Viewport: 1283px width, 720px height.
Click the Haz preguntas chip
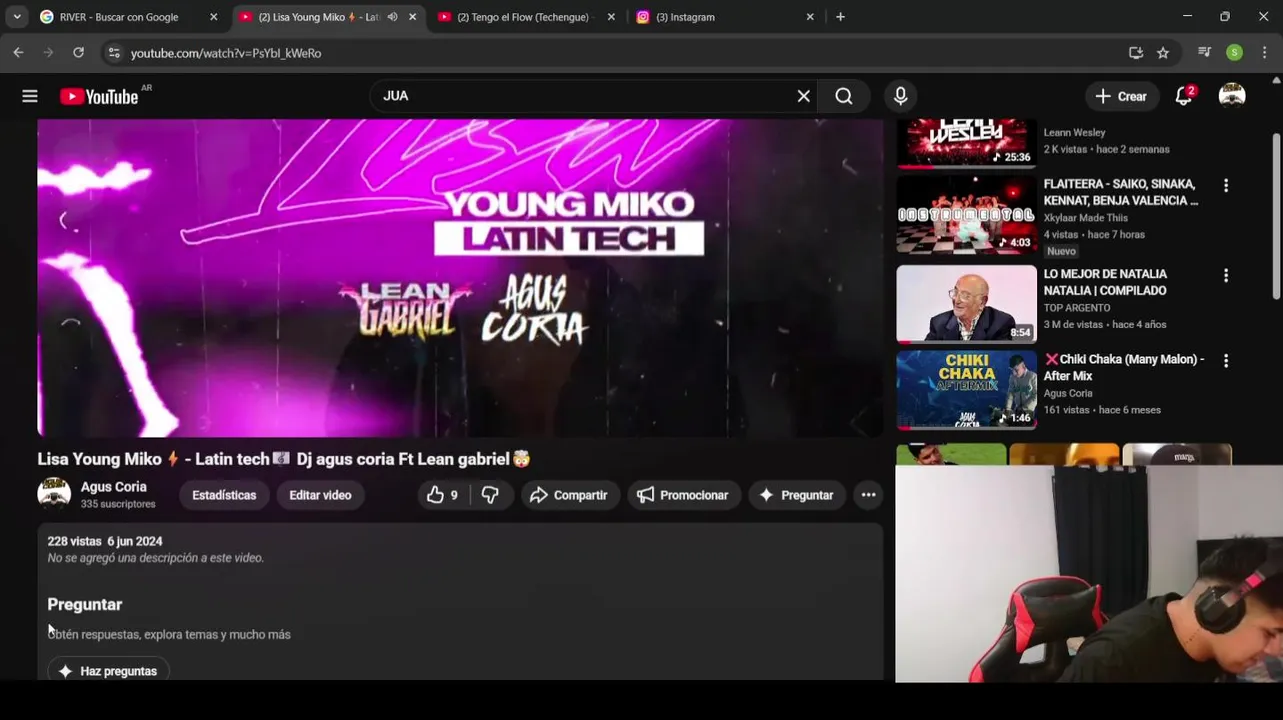coord(108,671)
